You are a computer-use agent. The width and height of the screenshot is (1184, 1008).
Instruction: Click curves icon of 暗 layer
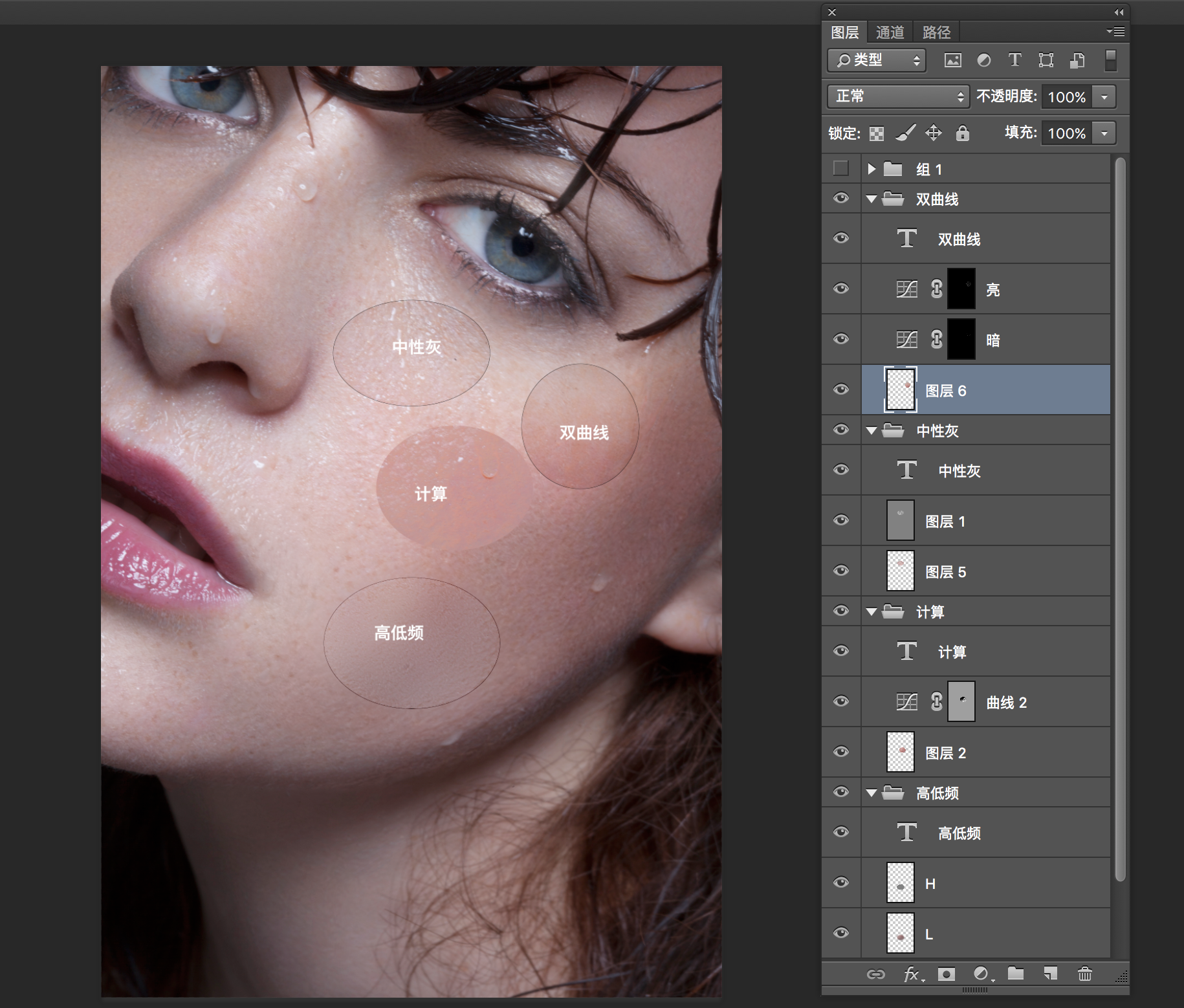click(x=907, y=339)
